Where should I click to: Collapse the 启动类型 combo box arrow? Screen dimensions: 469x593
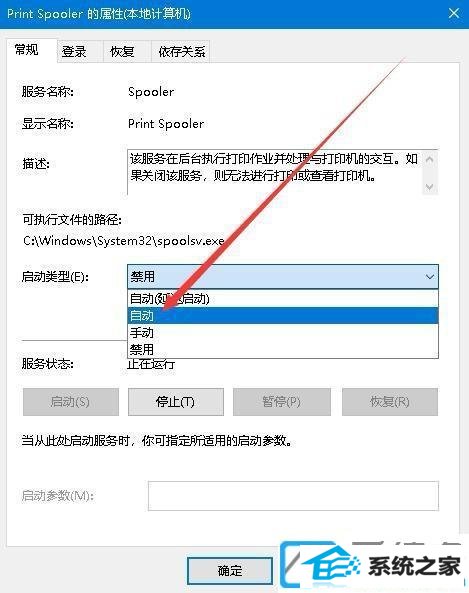tap(430, 277)
